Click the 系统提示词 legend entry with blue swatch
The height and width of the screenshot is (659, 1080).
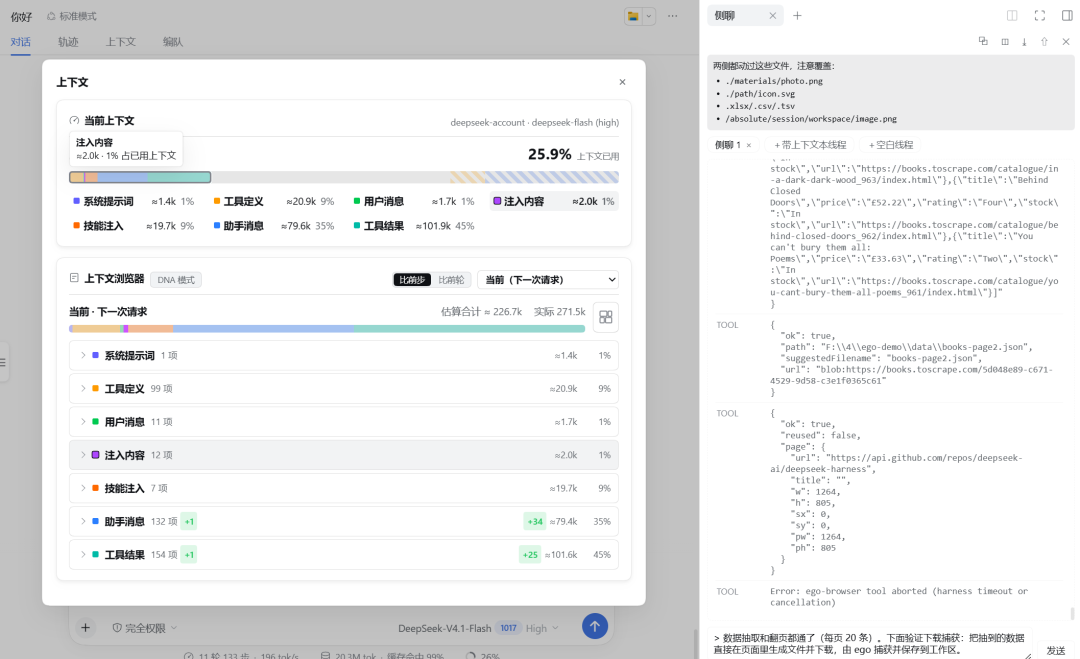point(134,201)
